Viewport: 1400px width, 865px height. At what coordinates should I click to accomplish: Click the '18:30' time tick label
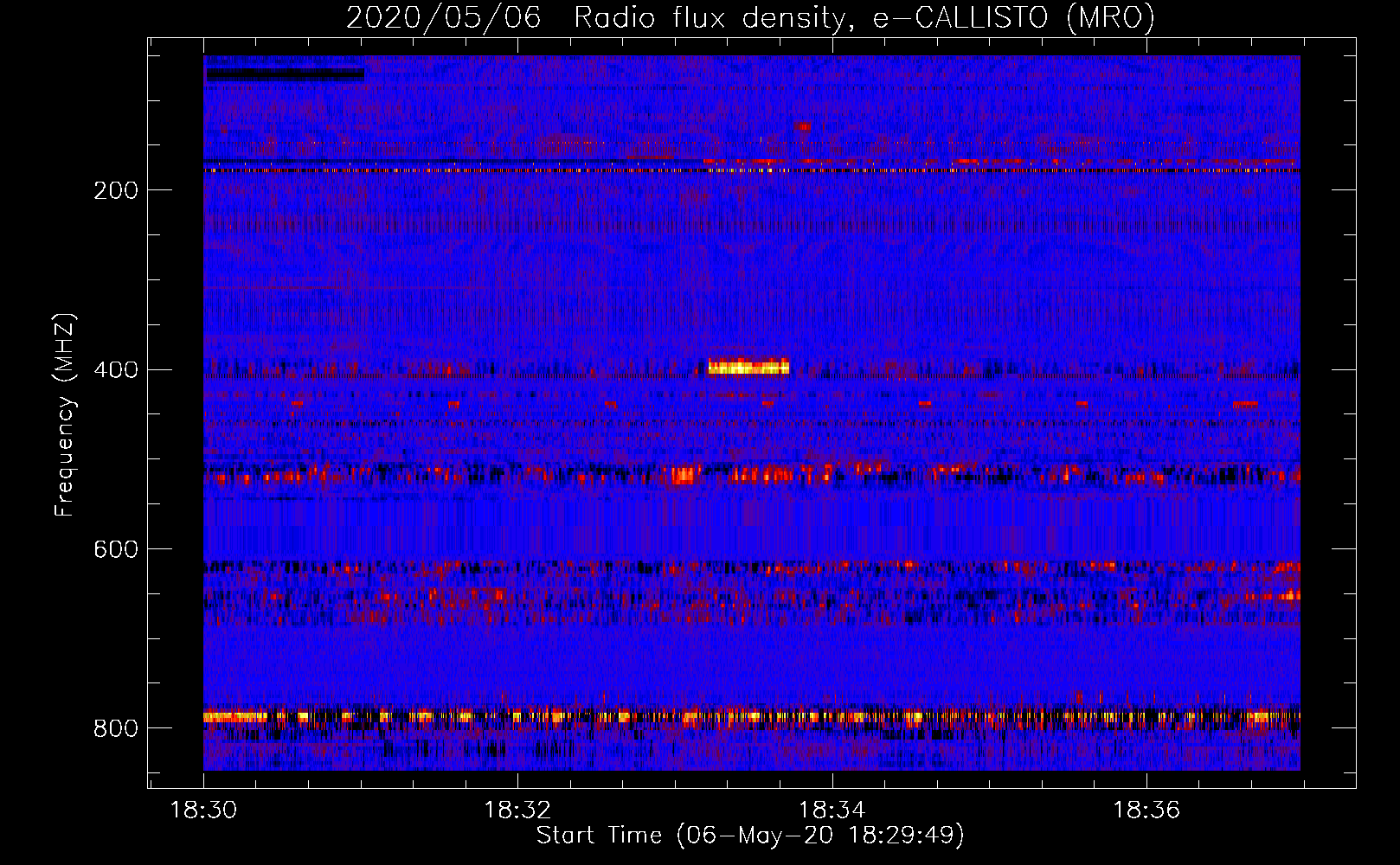point(203,811)
